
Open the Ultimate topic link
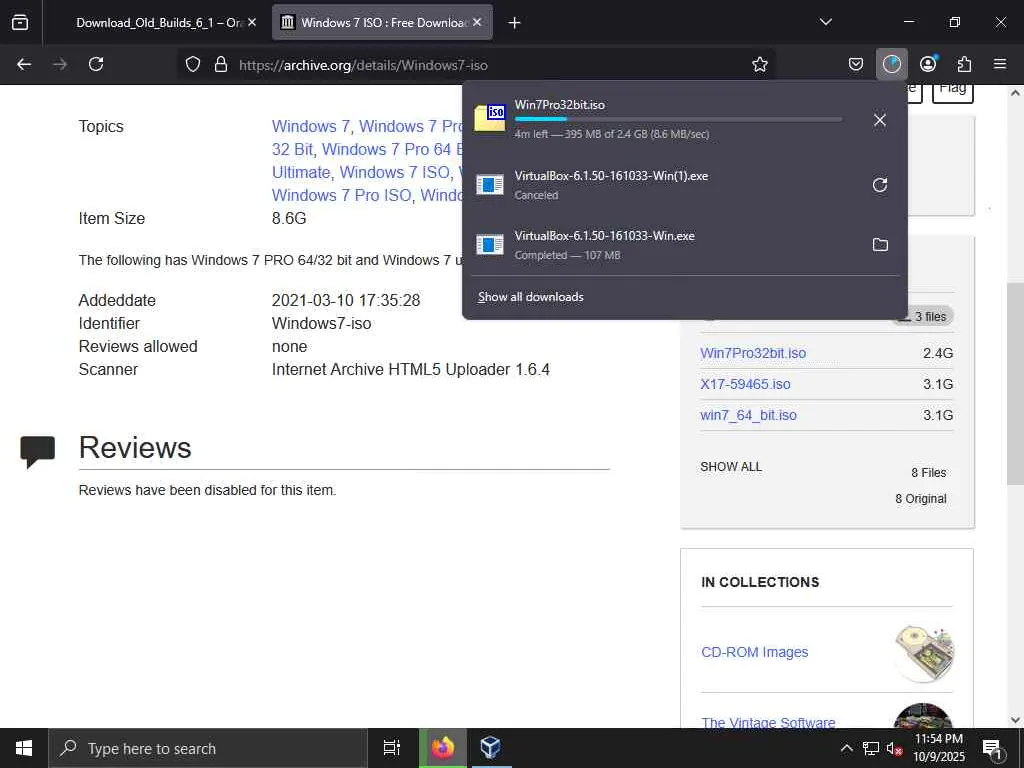300,172
